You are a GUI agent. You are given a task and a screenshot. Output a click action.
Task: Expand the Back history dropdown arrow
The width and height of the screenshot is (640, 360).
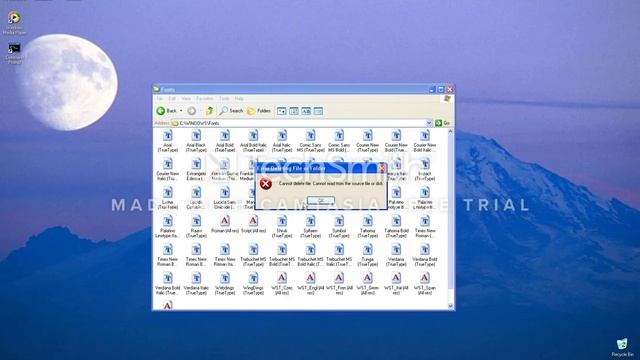coord(181,111)
